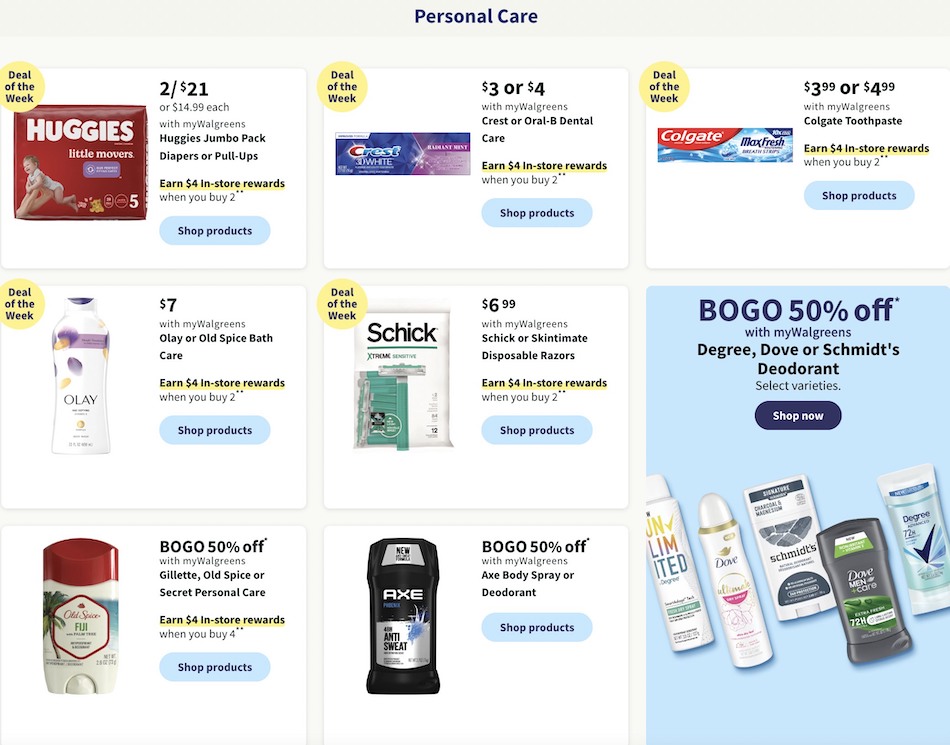This screenshot has width=950, height=745.
Task: Click the Deal of the Week badge on Colgate
Action: tap(664, 87)
